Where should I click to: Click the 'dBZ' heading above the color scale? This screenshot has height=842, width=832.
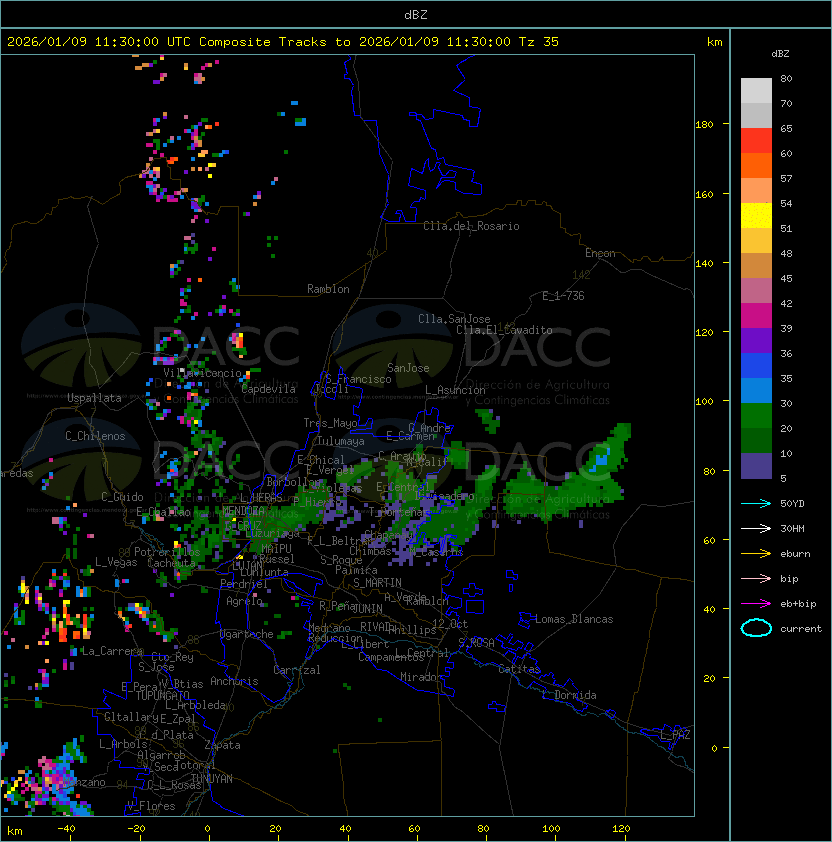780,54
